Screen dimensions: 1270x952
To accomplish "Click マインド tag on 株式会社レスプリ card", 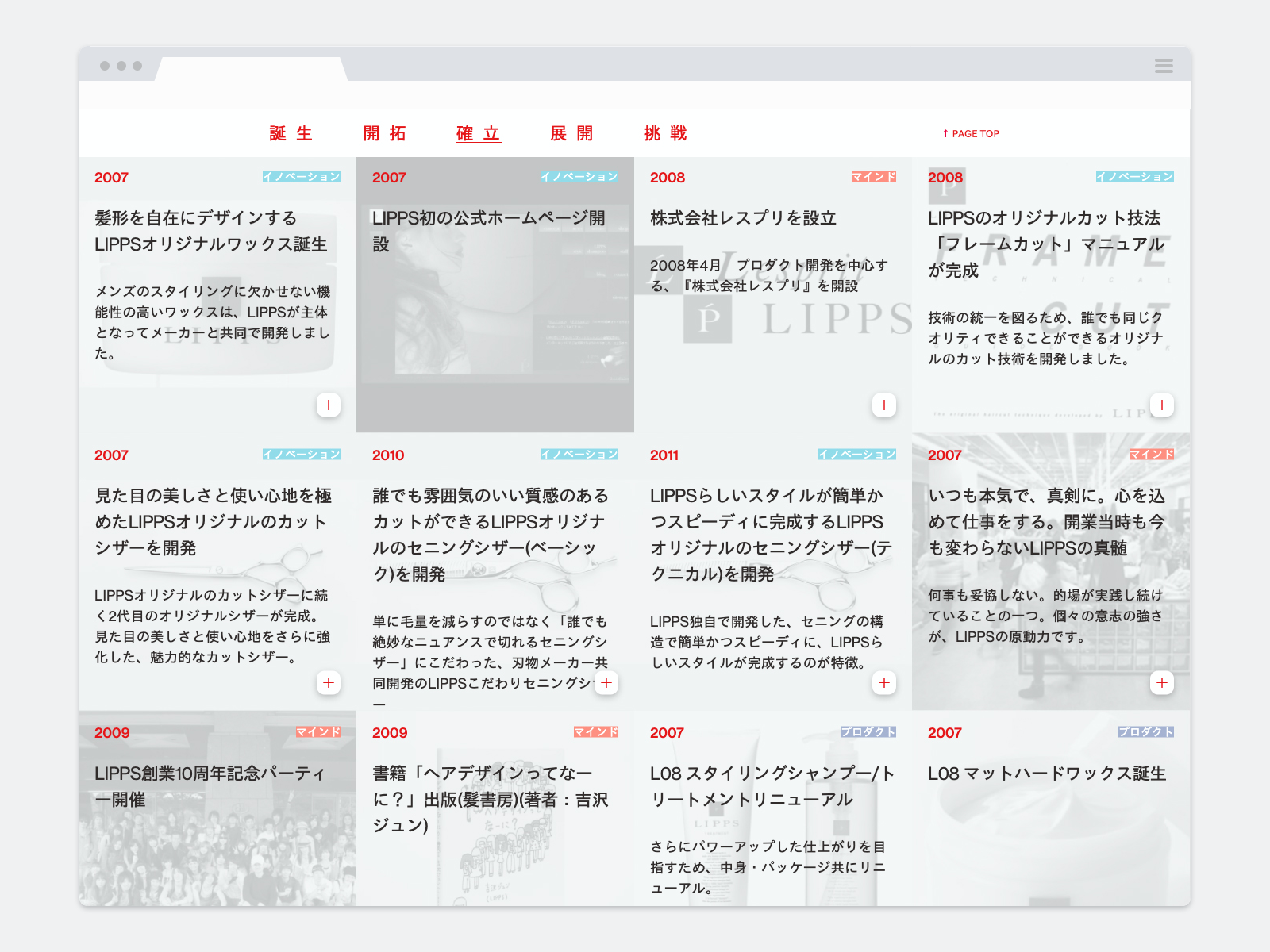I will 874,177.
